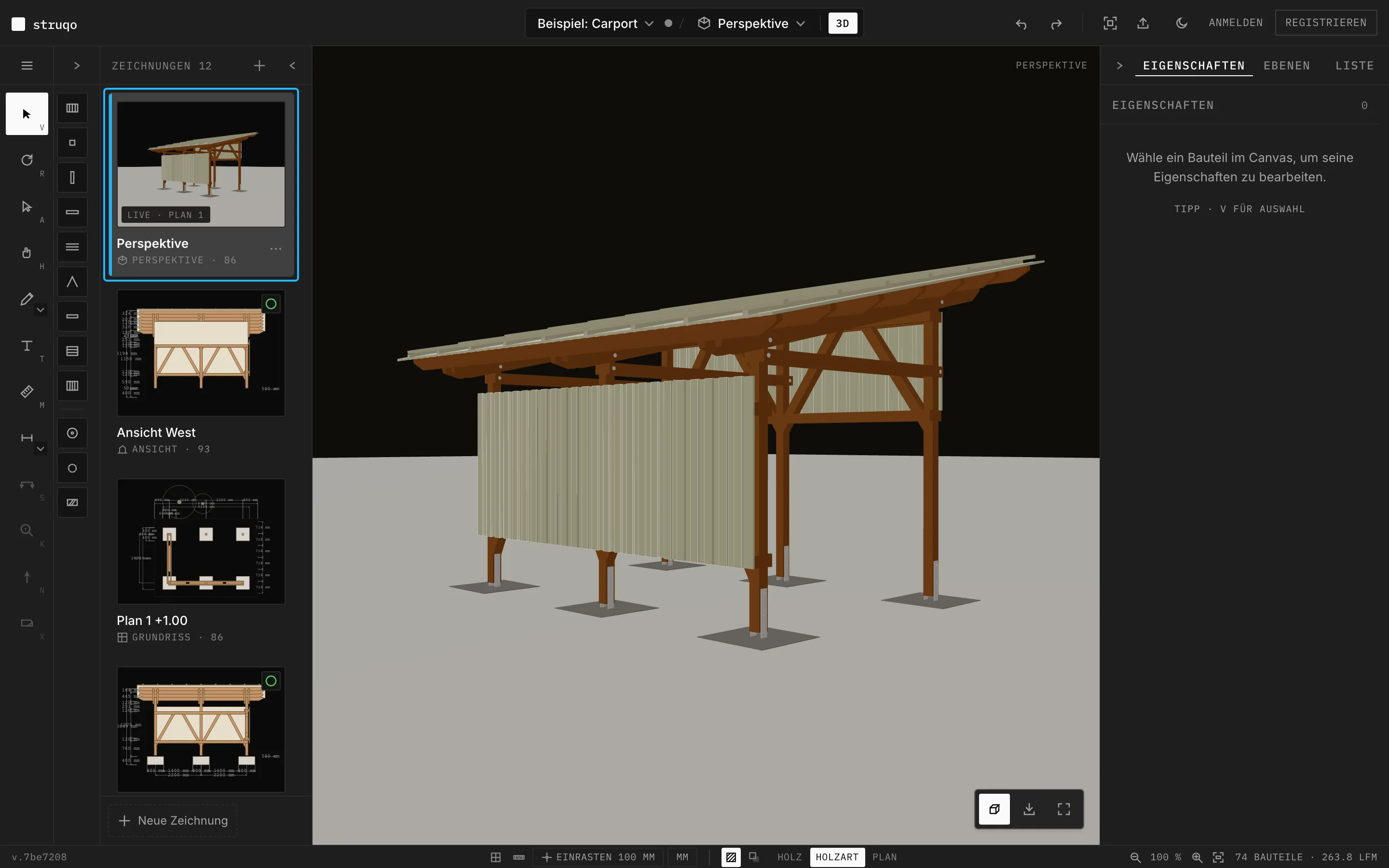Open the share/export upload icon
Image resolution: width=1389 pixels, height=868 pixels.
pos(1144,23)
